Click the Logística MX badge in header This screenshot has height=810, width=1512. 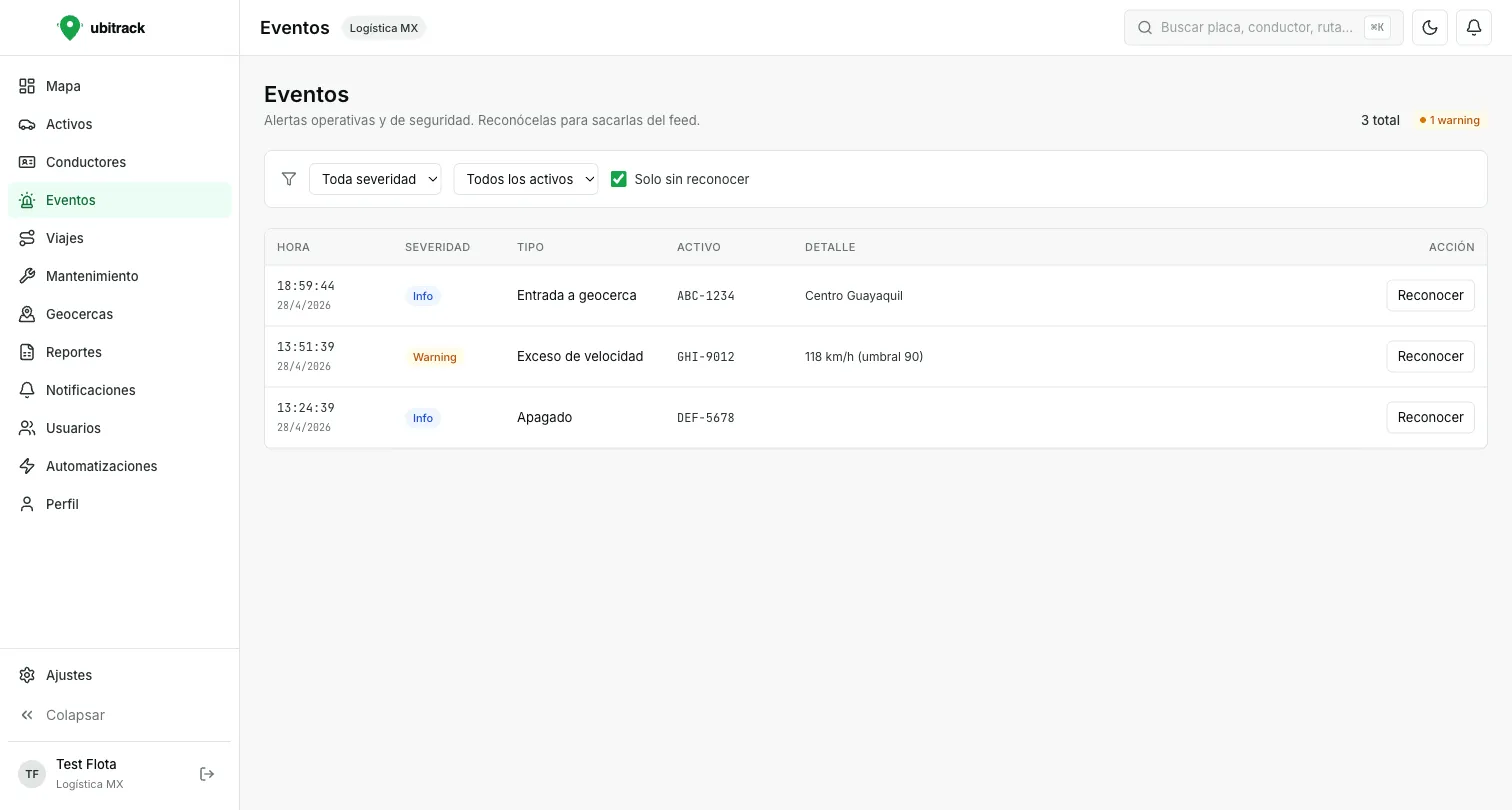click(384, 28)
